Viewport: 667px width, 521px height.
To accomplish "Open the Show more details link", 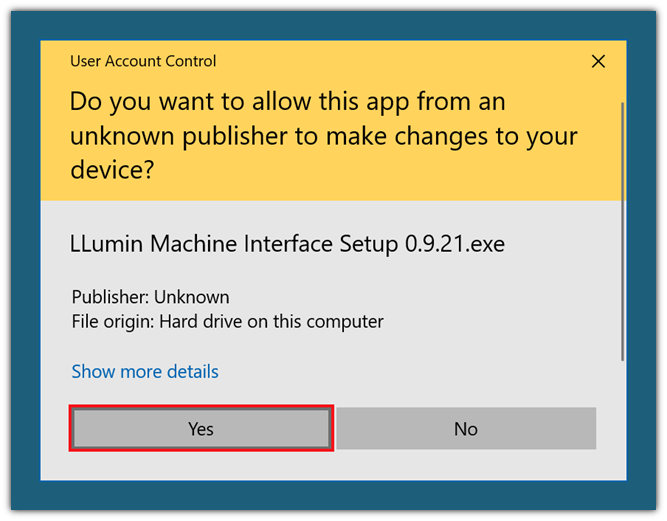I will tap(145, 372).
